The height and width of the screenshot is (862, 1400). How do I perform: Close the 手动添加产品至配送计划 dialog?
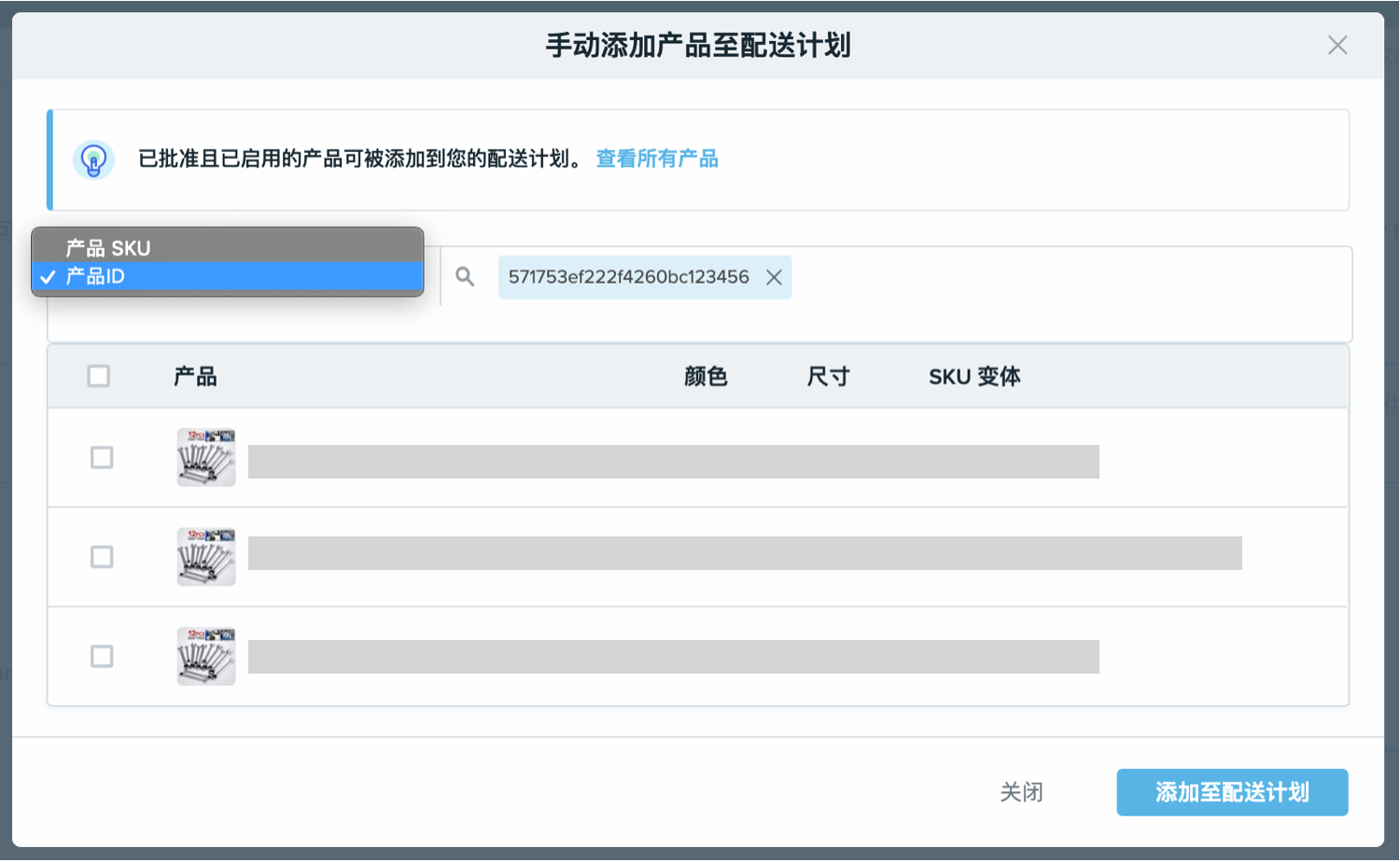tap(1337, 45)
